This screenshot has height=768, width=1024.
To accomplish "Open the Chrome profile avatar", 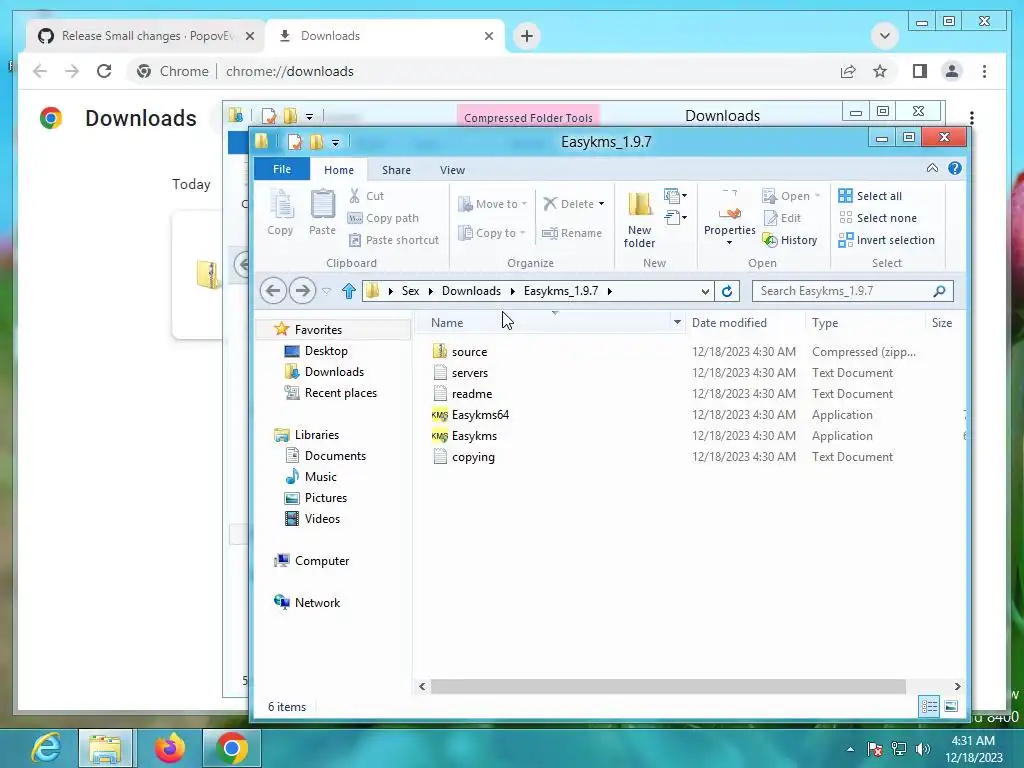I will (952, 71).
